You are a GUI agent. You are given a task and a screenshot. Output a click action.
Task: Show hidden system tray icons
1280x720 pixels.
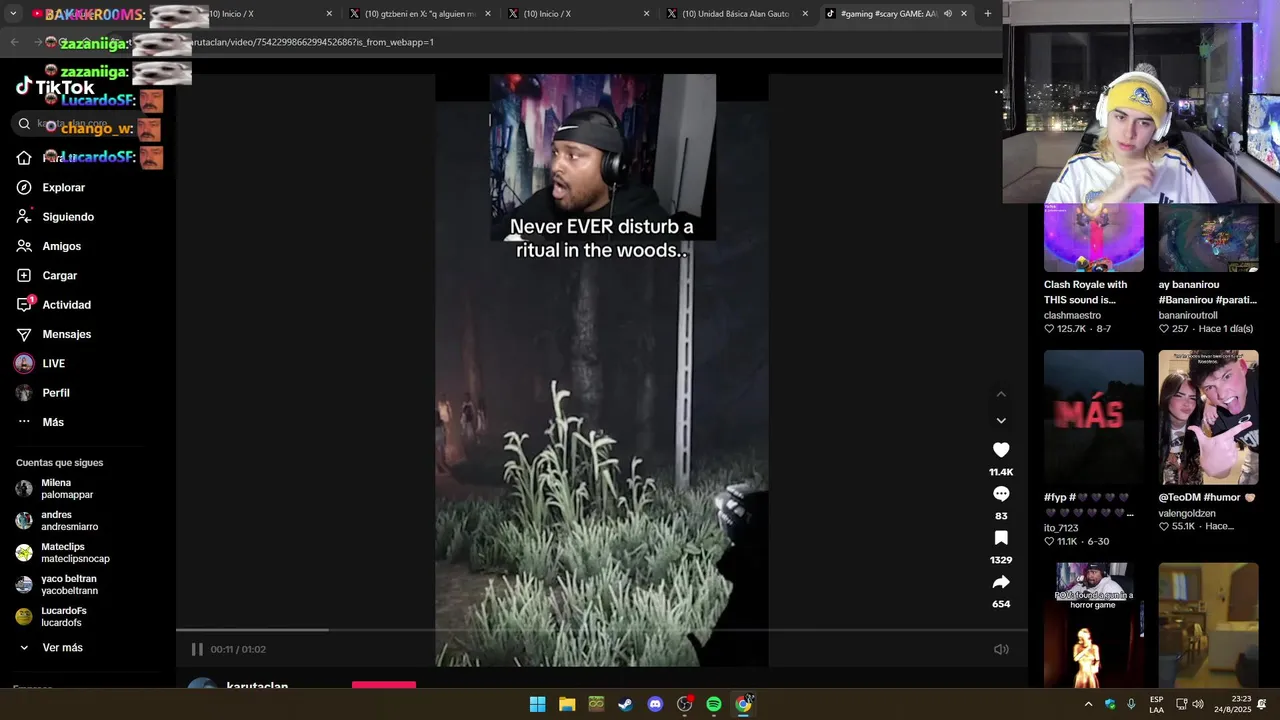1088,704
